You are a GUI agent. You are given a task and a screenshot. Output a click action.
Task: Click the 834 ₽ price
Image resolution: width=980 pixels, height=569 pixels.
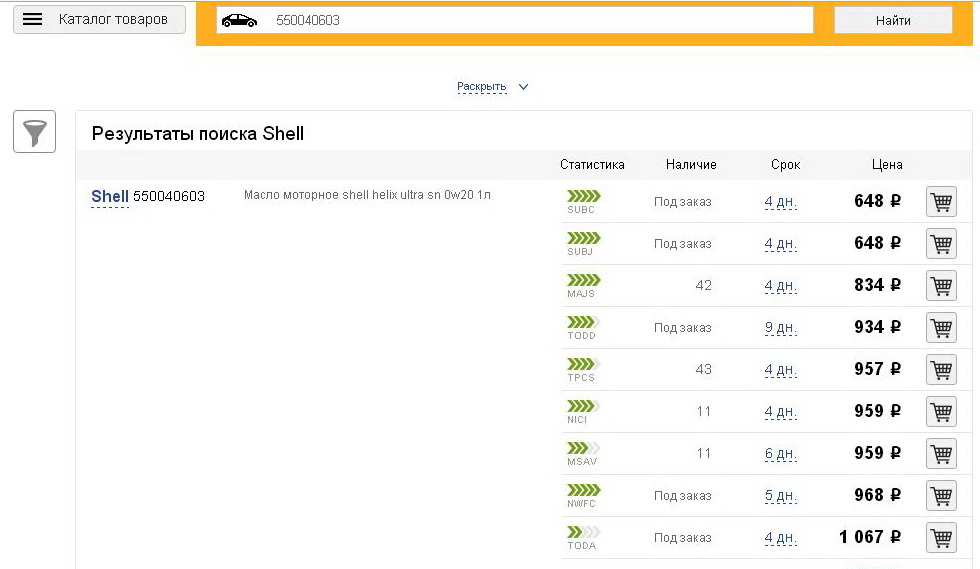[x=878, y=285]
